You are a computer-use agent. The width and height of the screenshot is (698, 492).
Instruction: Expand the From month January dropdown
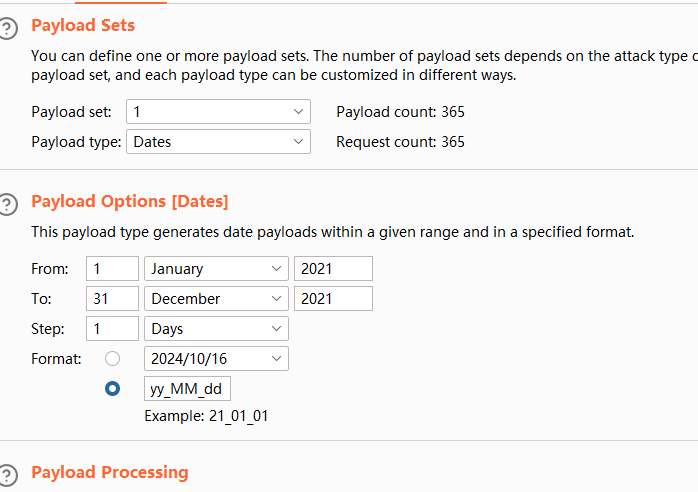point(217,269)
